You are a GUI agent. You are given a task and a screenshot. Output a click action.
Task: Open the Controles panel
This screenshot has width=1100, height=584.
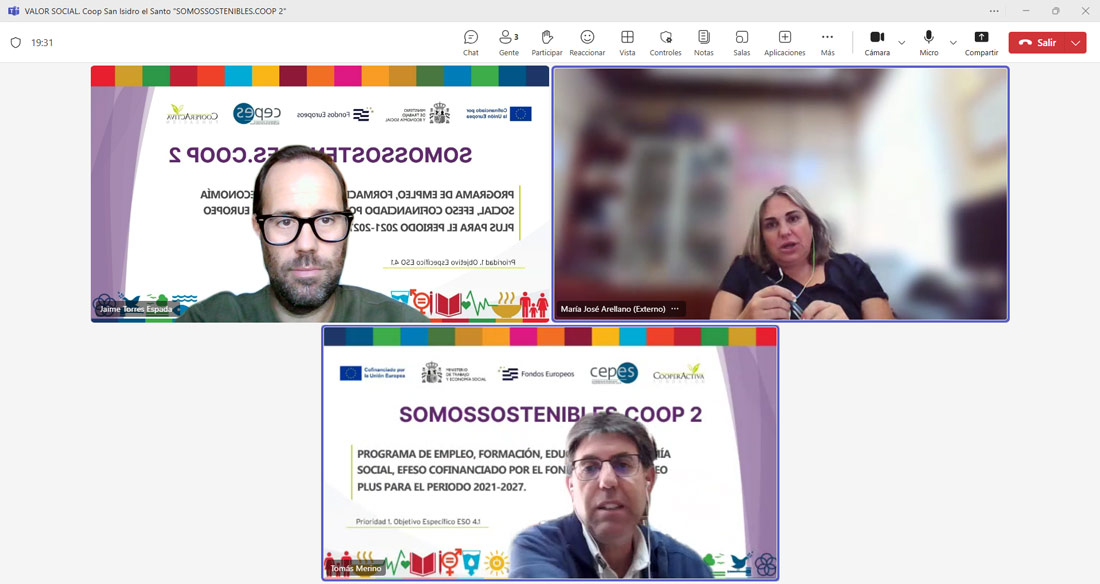point(665,43)
